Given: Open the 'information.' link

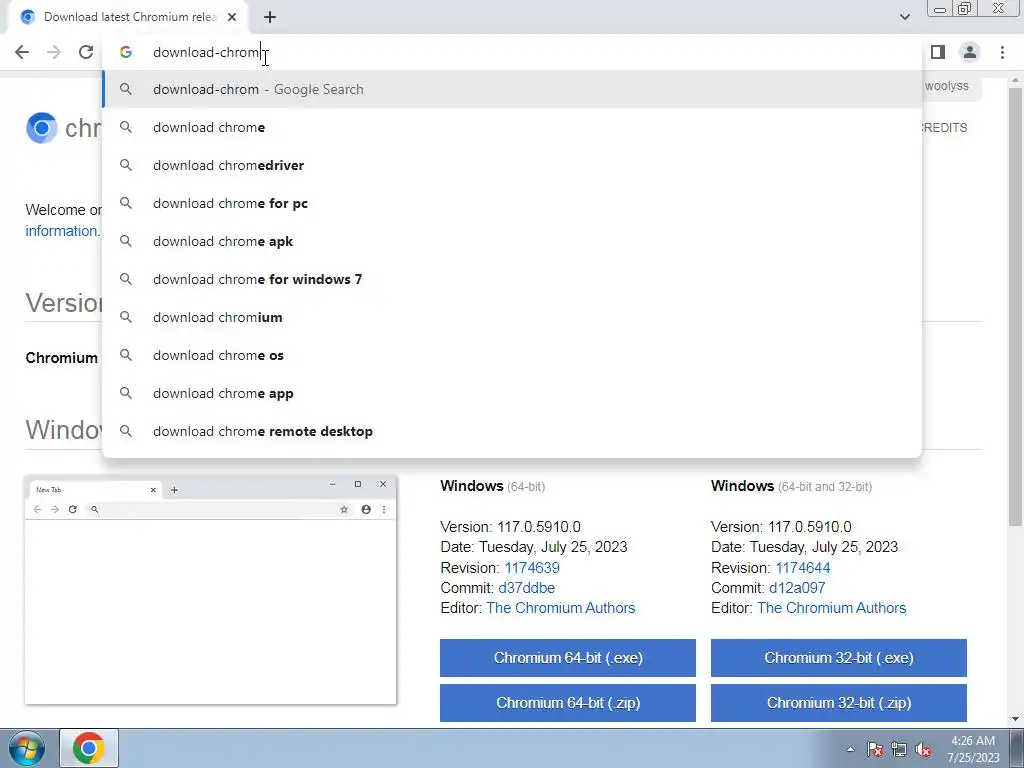Looking at the screenshot, I should pyautogui.click(x=62, y=231).
